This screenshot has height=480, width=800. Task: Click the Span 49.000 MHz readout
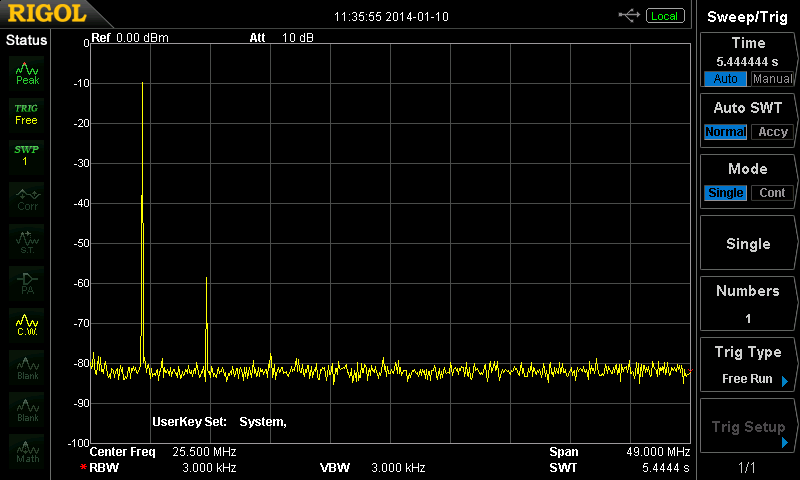619,452
